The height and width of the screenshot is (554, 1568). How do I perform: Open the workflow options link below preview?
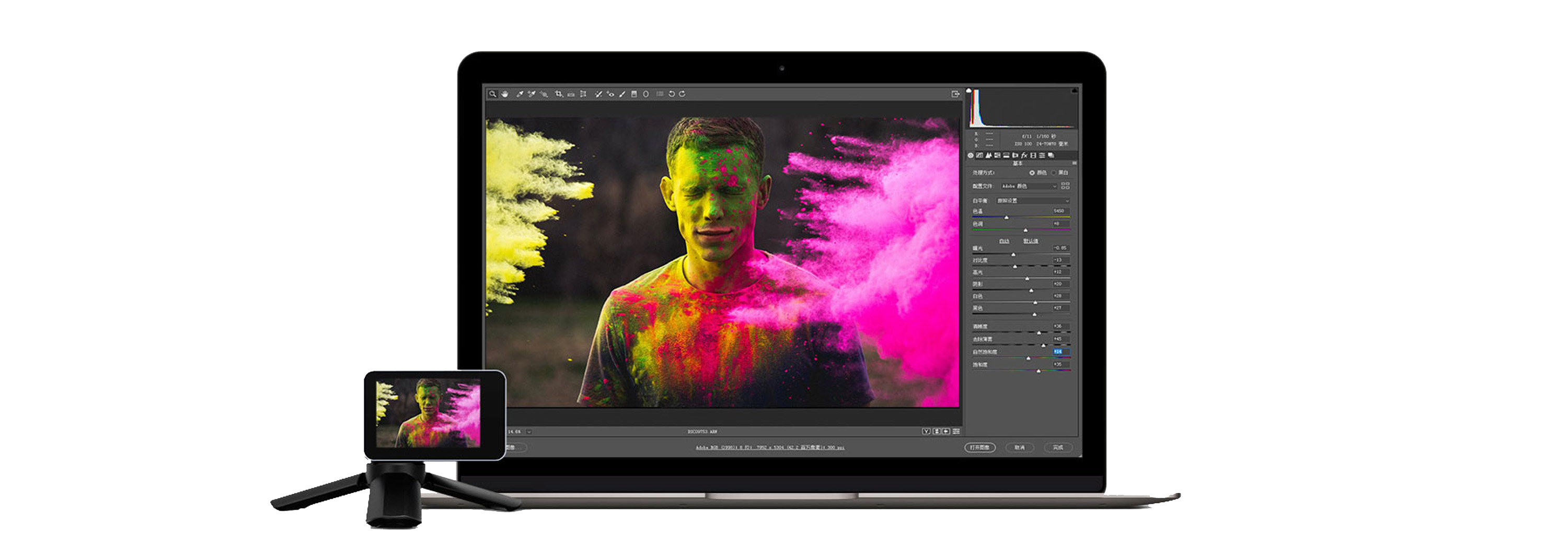click(770, 447)
